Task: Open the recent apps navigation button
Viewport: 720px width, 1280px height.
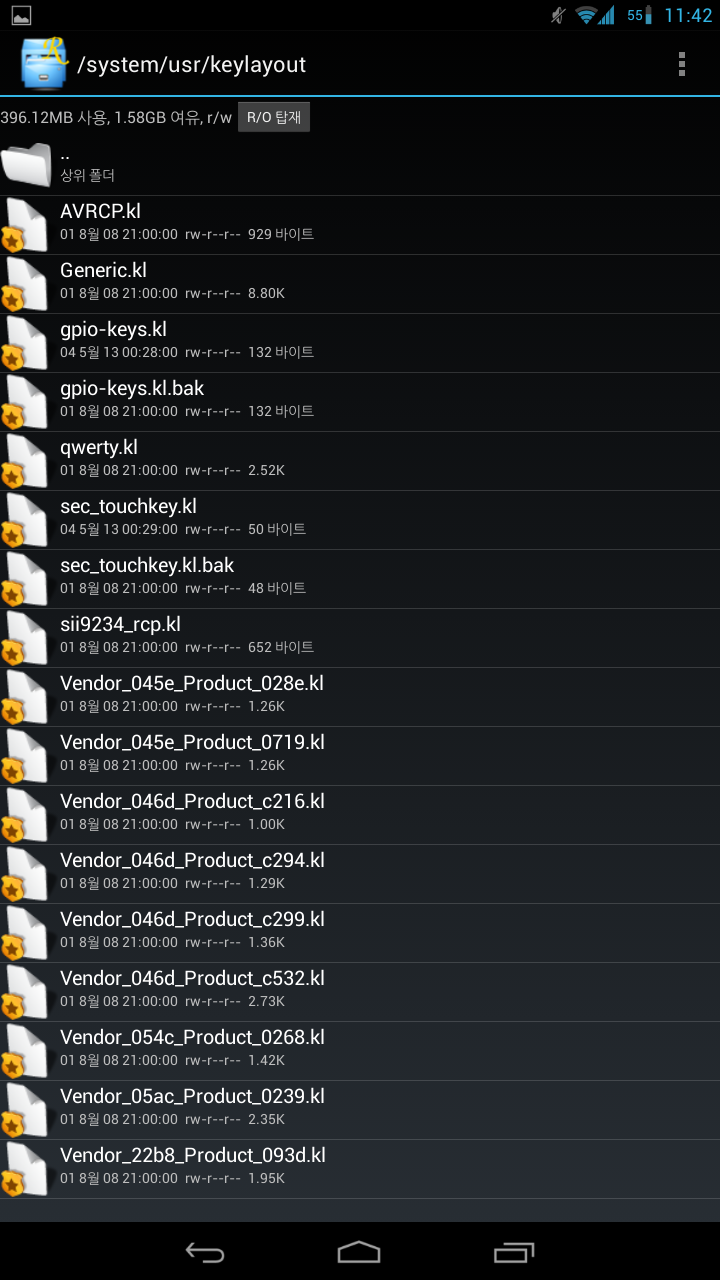Action: tap(514, 1252)
